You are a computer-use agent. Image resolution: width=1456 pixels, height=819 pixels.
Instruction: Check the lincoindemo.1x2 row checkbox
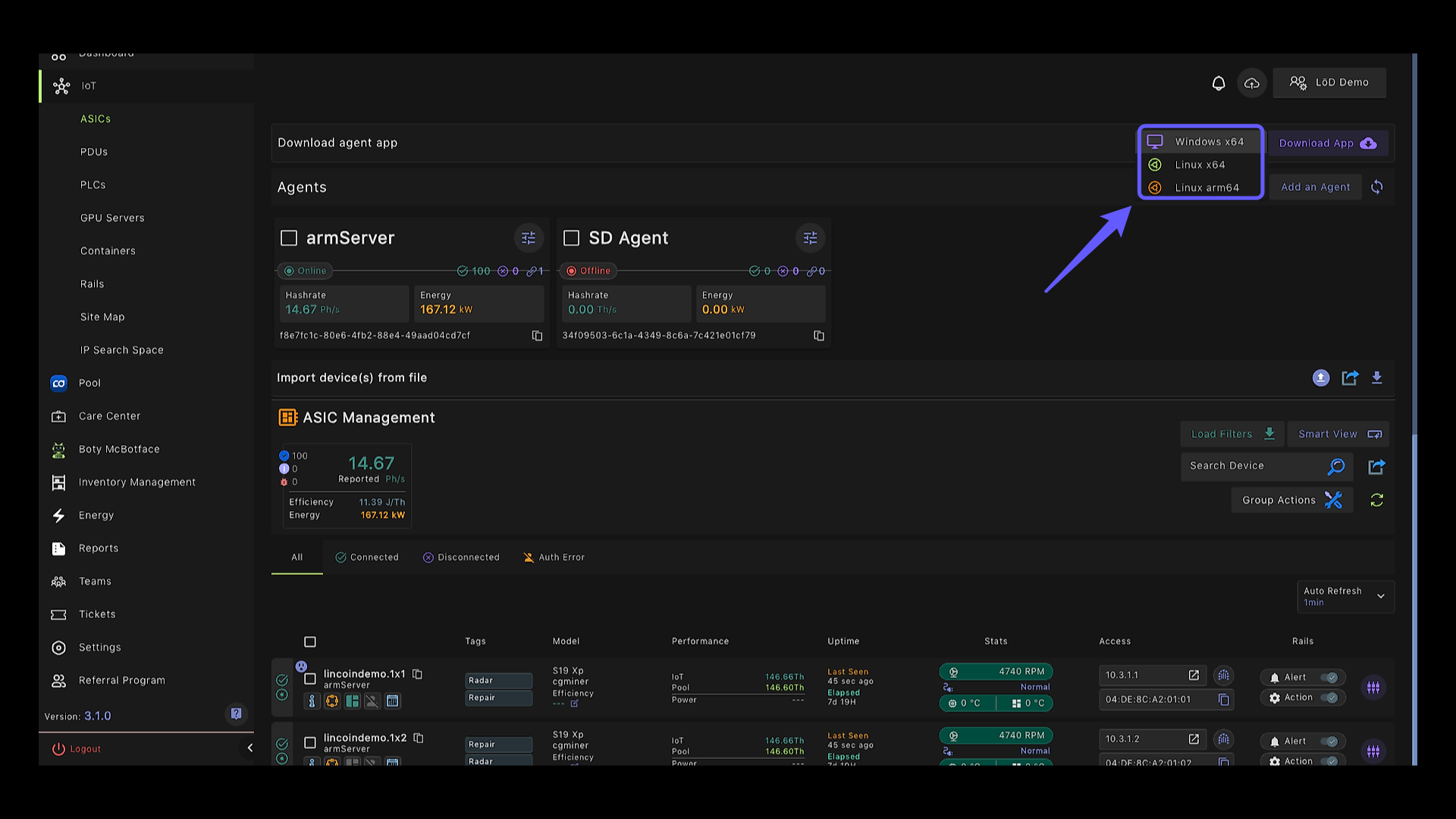click(310, 742)
